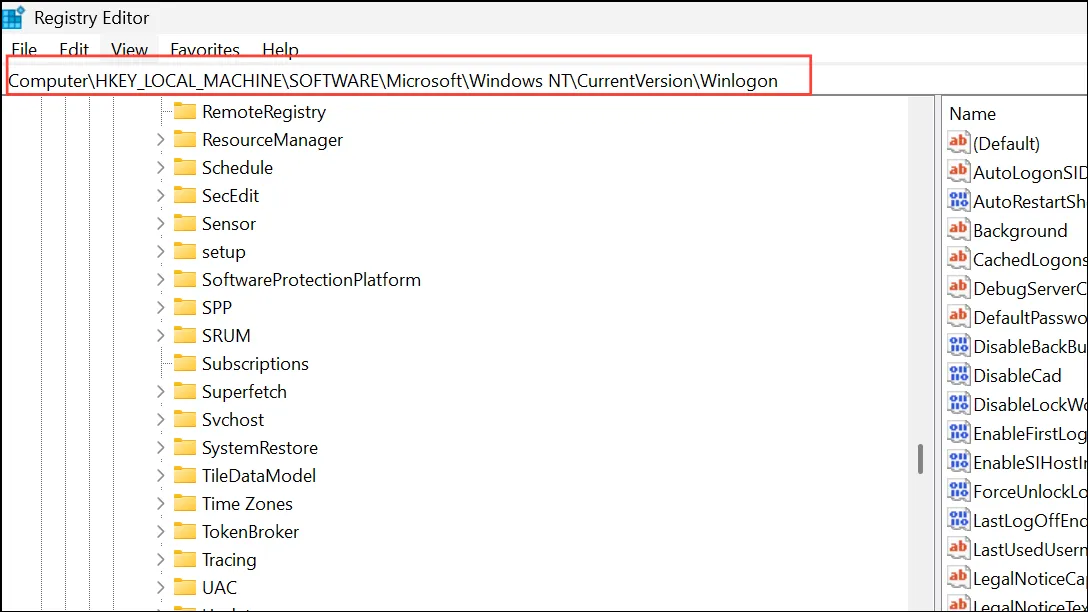Image resolution: width=1088 pixels, height=612 pixels.
Task: Select the EnableSIHostIntegration value name
Action: tap(1030, 463)
